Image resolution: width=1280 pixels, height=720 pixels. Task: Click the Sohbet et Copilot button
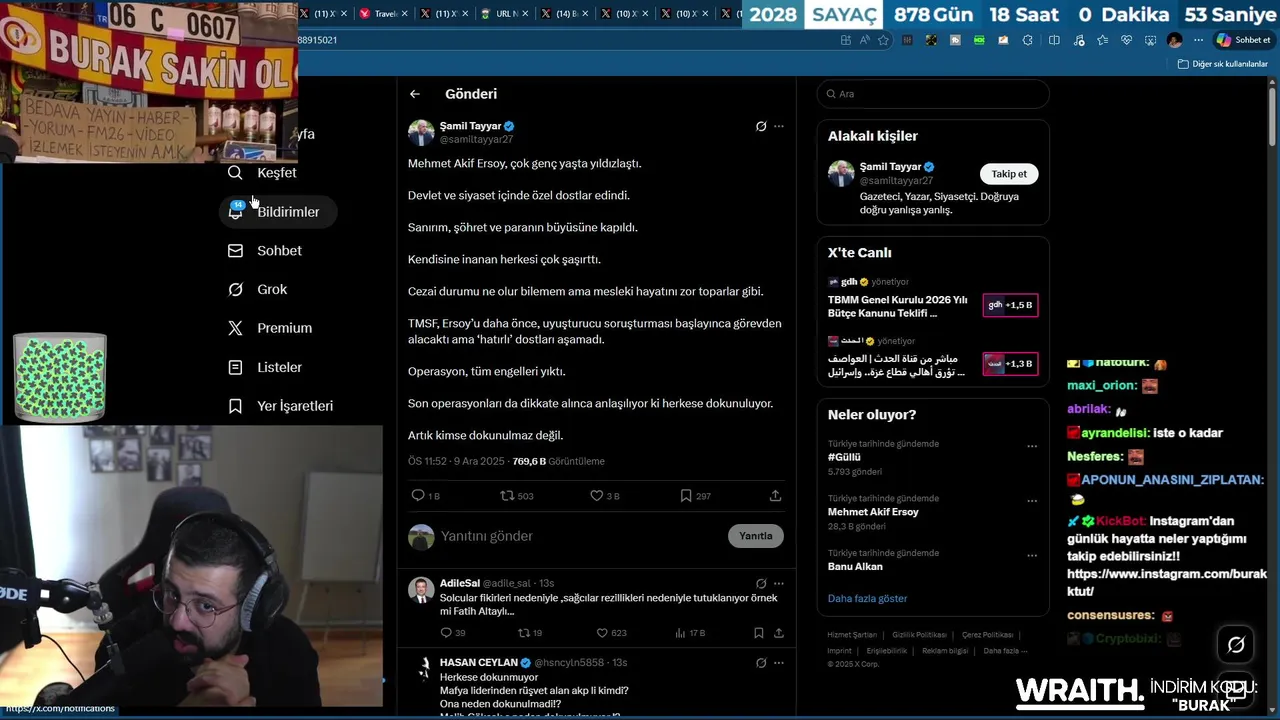pyautogui.click(x=1243, y=40)
